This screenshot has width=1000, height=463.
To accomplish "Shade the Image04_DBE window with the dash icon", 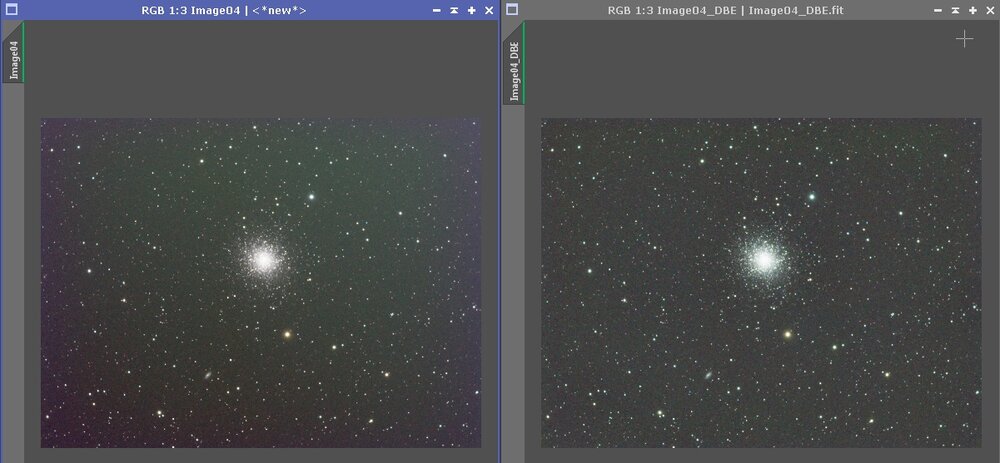I will click(x=937, y=10).
